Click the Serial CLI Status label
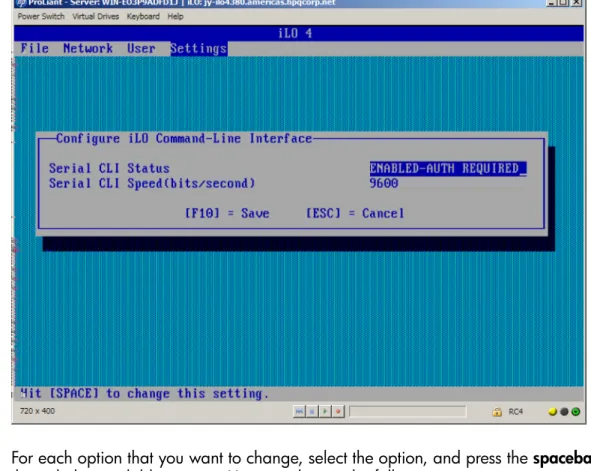 pyautogui.click(x=109, y=168)
